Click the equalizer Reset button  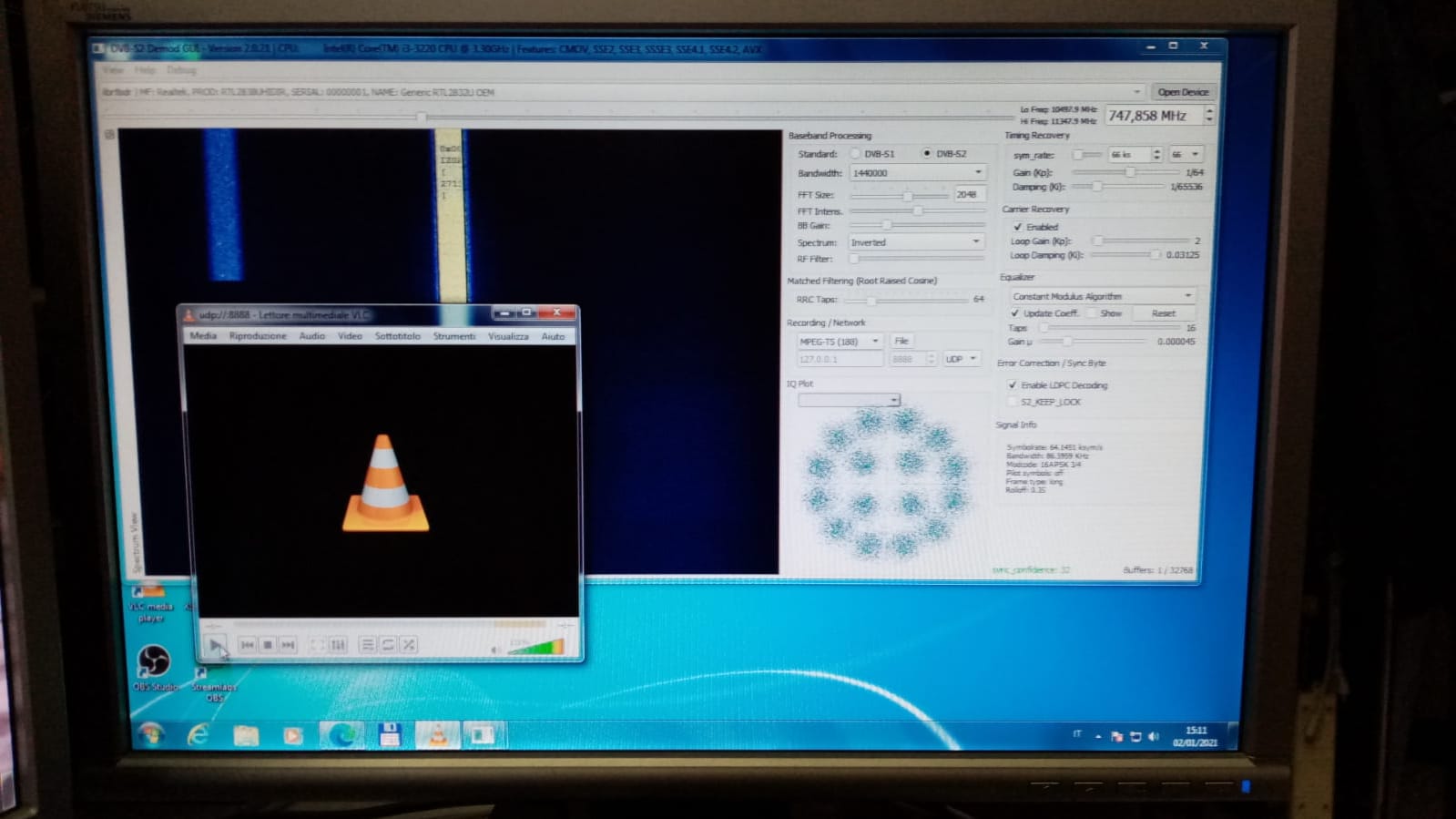pos(1163,313)
